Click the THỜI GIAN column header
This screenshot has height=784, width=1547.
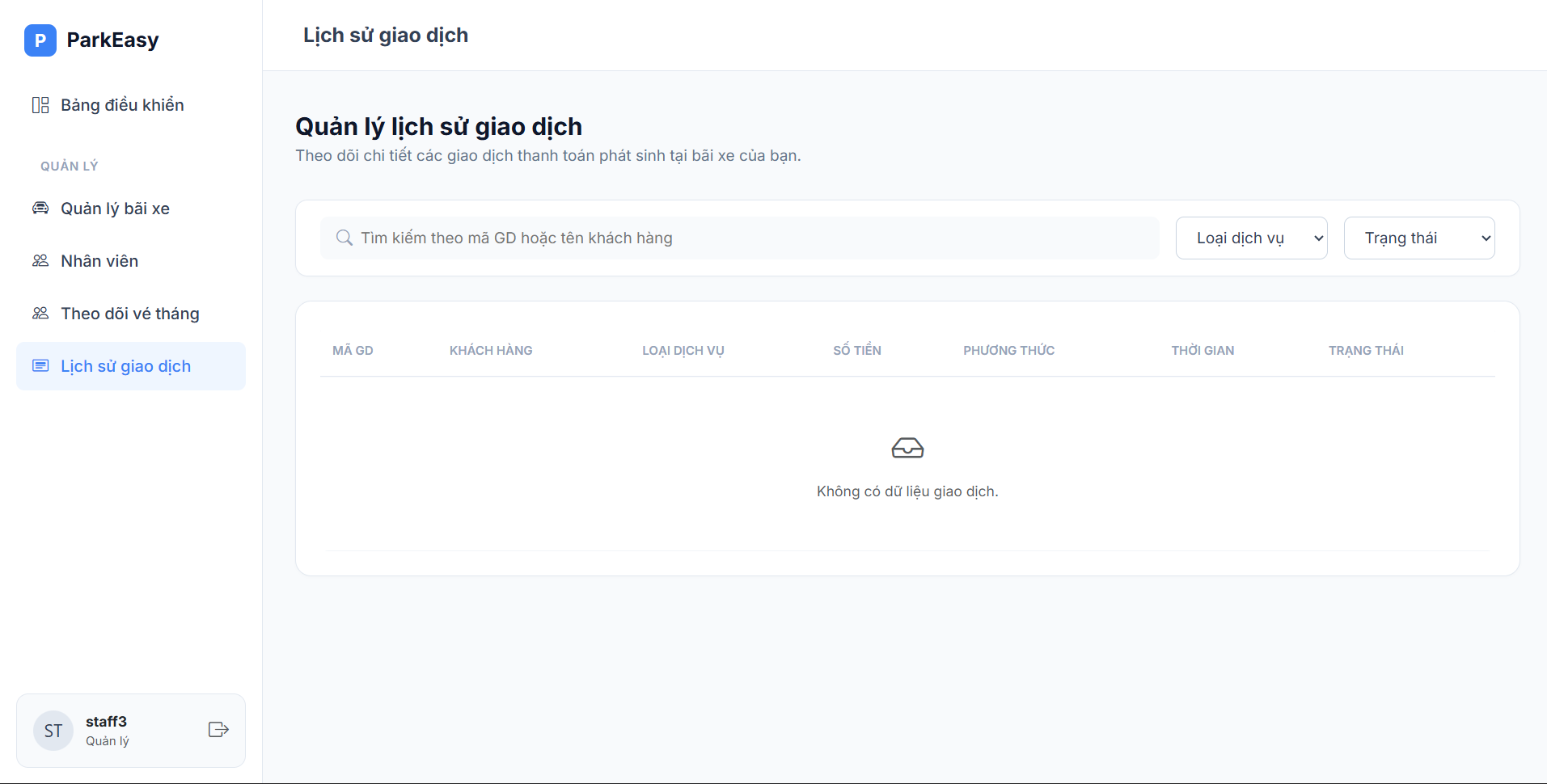(x=1203, y=351)
